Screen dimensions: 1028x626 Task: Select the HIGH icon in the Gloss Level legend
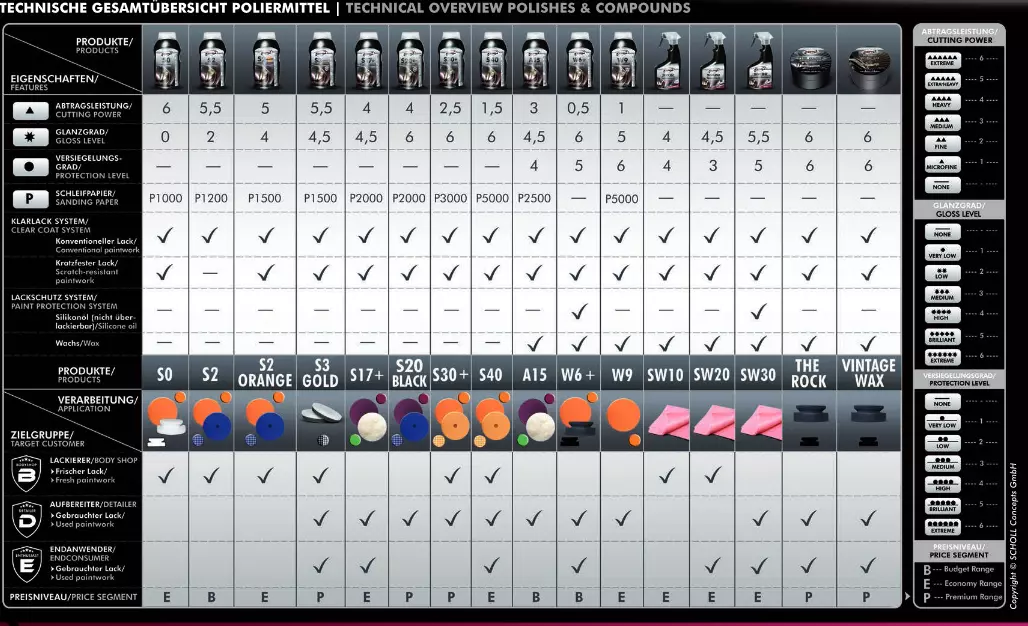943,315
